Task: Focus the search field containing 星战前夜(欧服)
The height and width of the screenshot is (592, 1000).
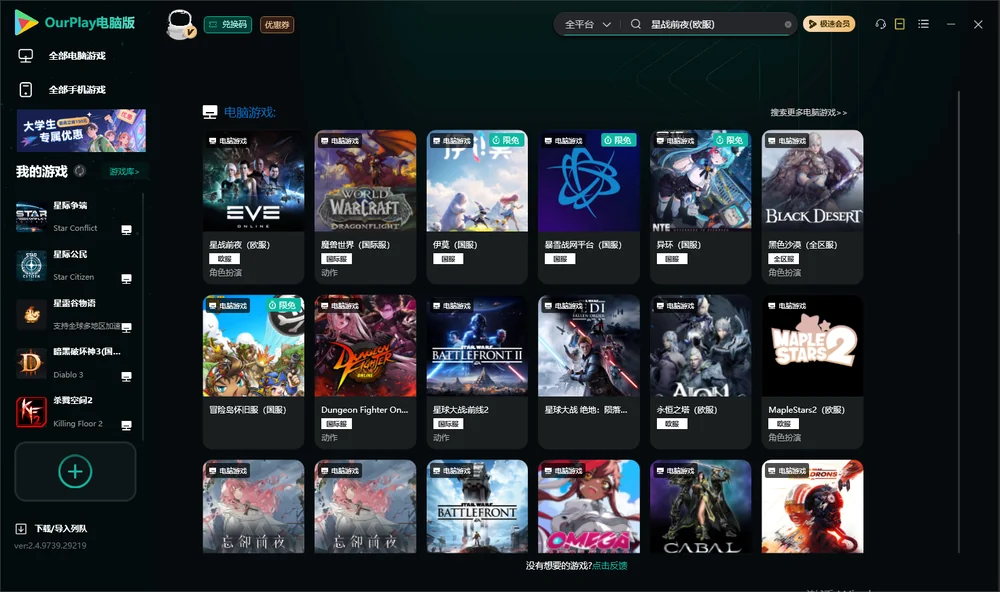Action: (713, 24)
